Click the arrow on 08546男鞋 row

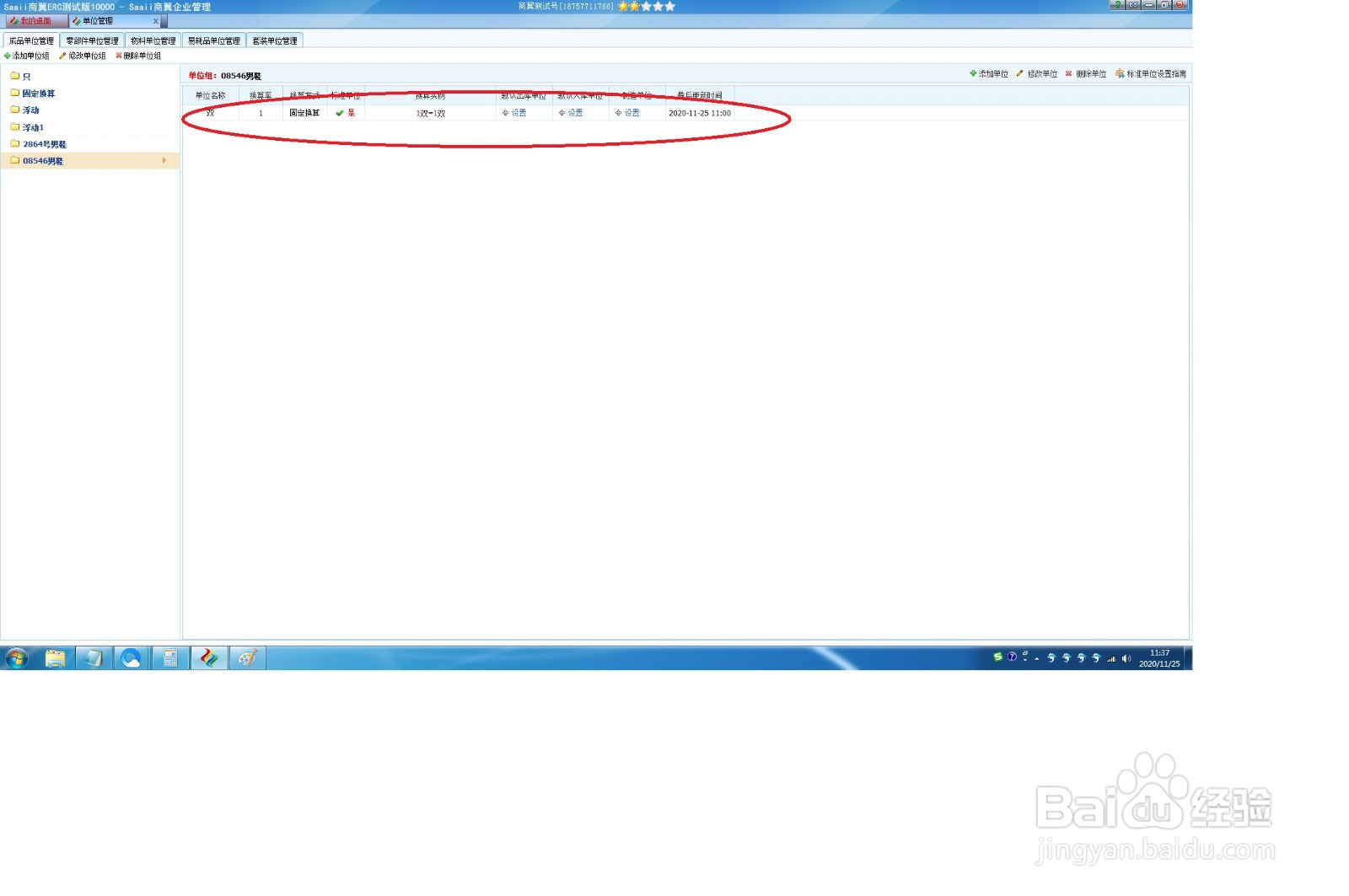click(x=164, y=160)
